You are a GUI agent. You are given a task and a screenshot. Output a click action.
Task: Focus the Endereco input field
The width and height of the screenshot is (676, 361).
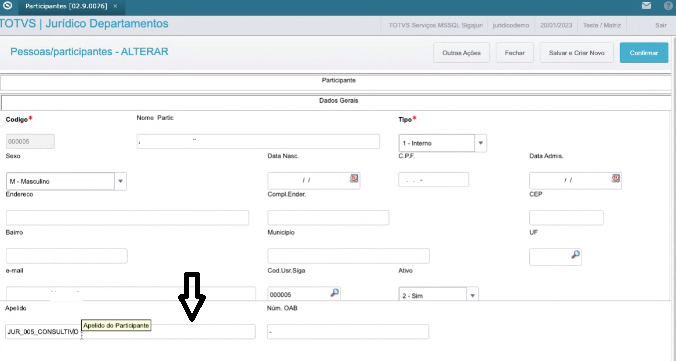[127, 218]
